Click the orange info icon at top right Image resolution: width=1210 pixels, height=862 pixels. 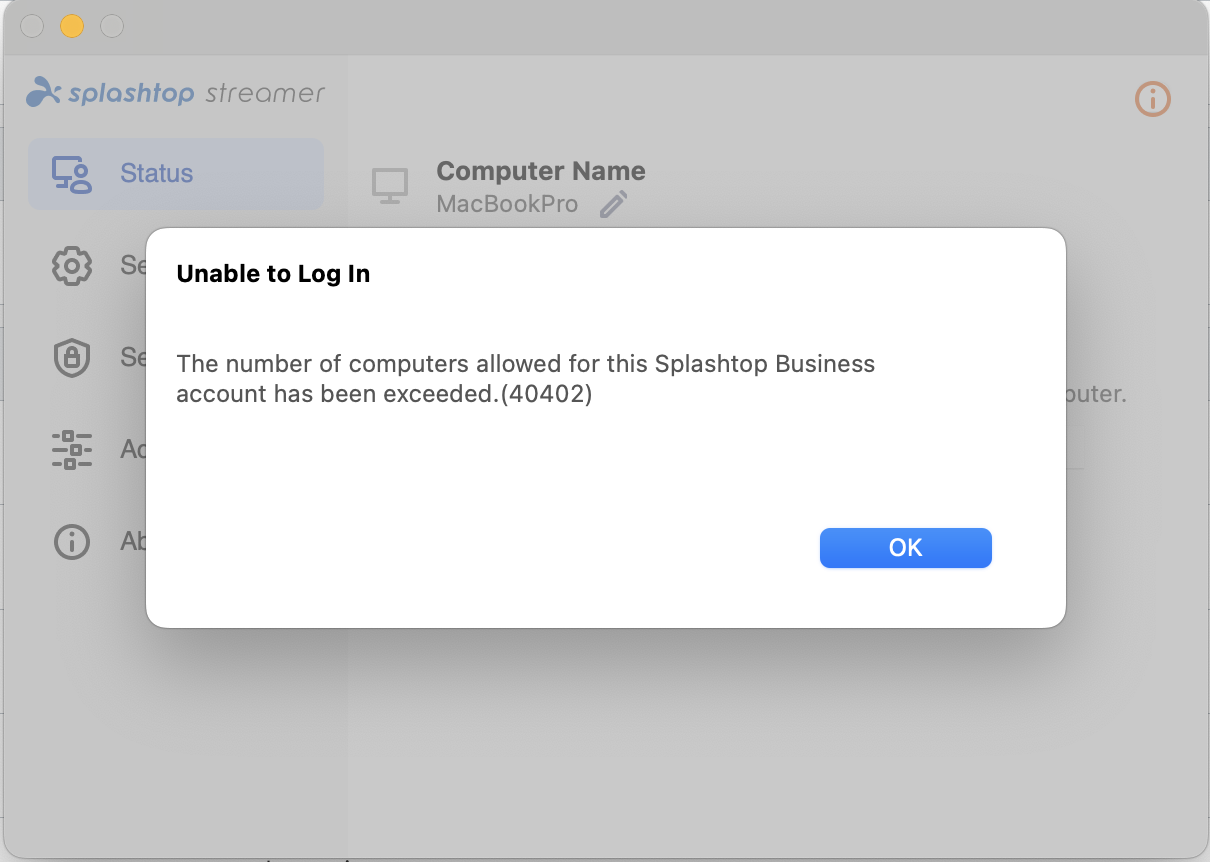[1153, 98]
